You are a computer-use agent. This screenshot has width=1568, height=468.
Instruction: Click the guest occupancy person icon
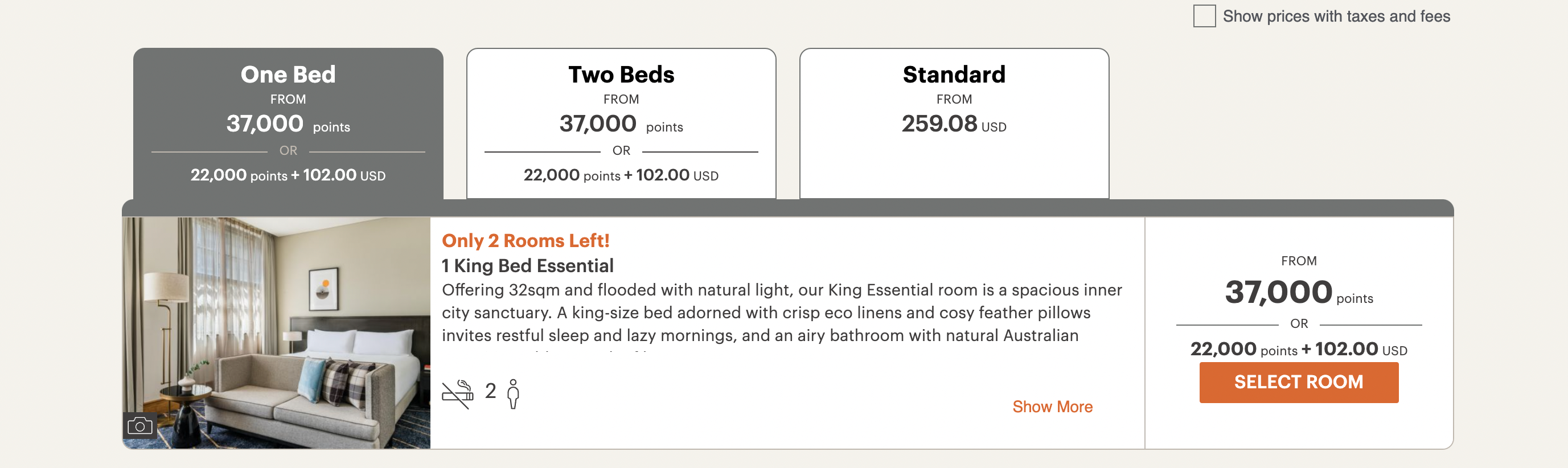coord(513,394)
